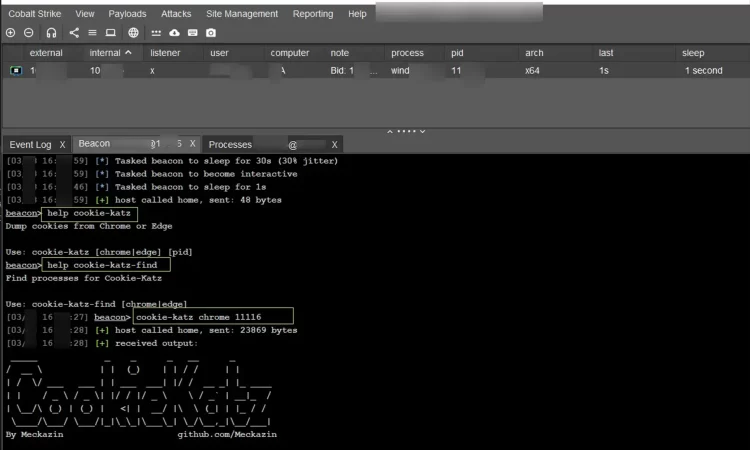Viewport: 750px width, 450px height.
Task: Click 'Dump cookies from Chrome or Edge' line
Action: click(89, 226)
